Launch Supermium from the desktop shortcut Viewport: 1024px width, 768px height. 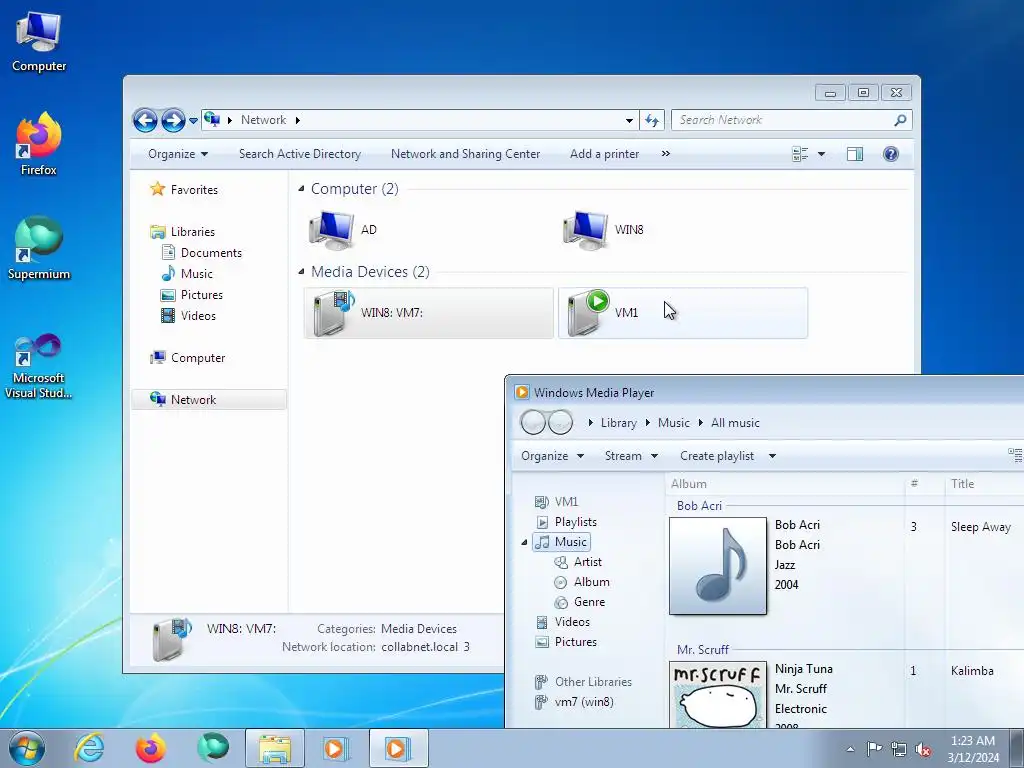pos(39,248)
